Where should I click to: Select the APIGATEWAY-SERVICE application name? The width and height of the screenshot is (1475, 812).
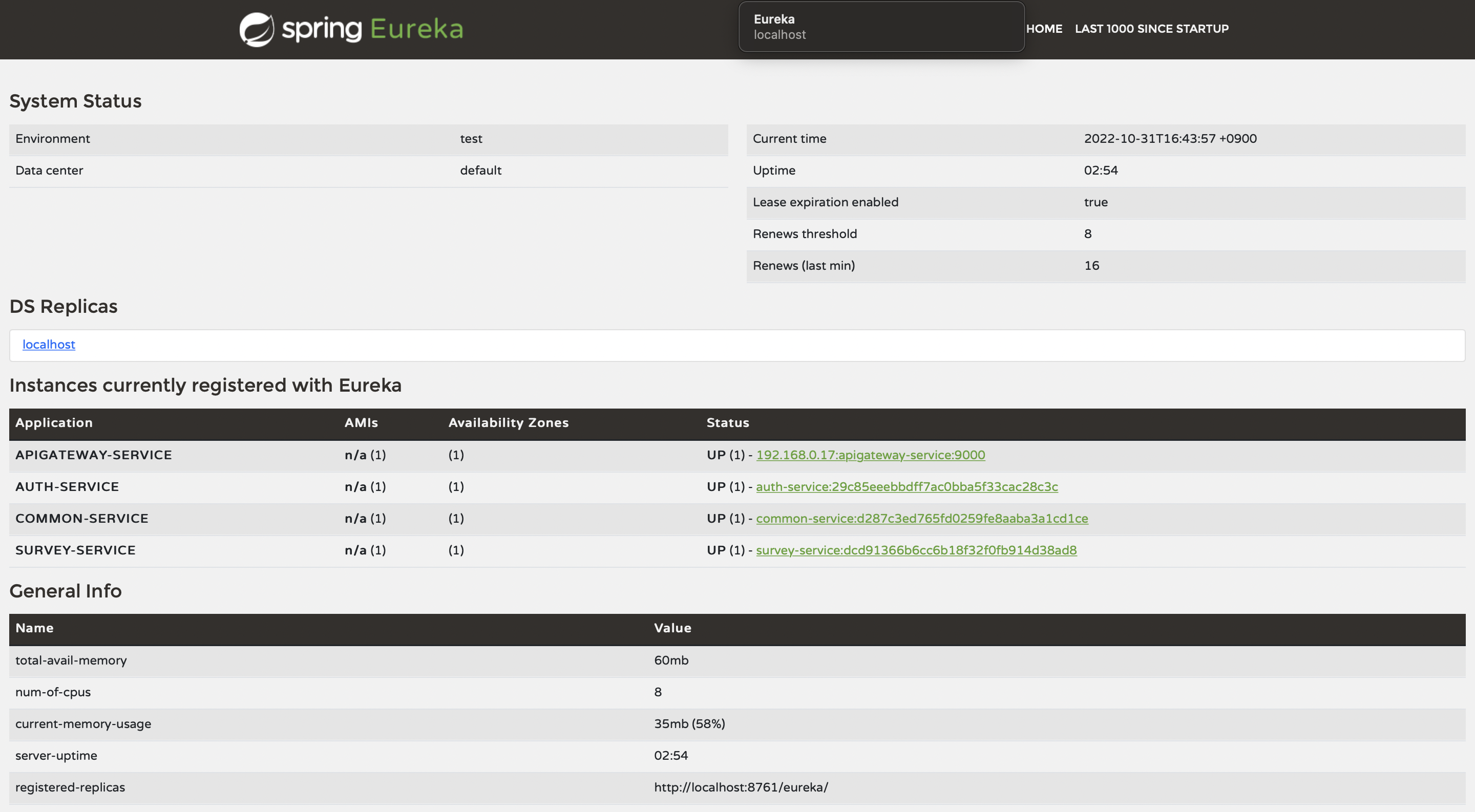(93, 455)
